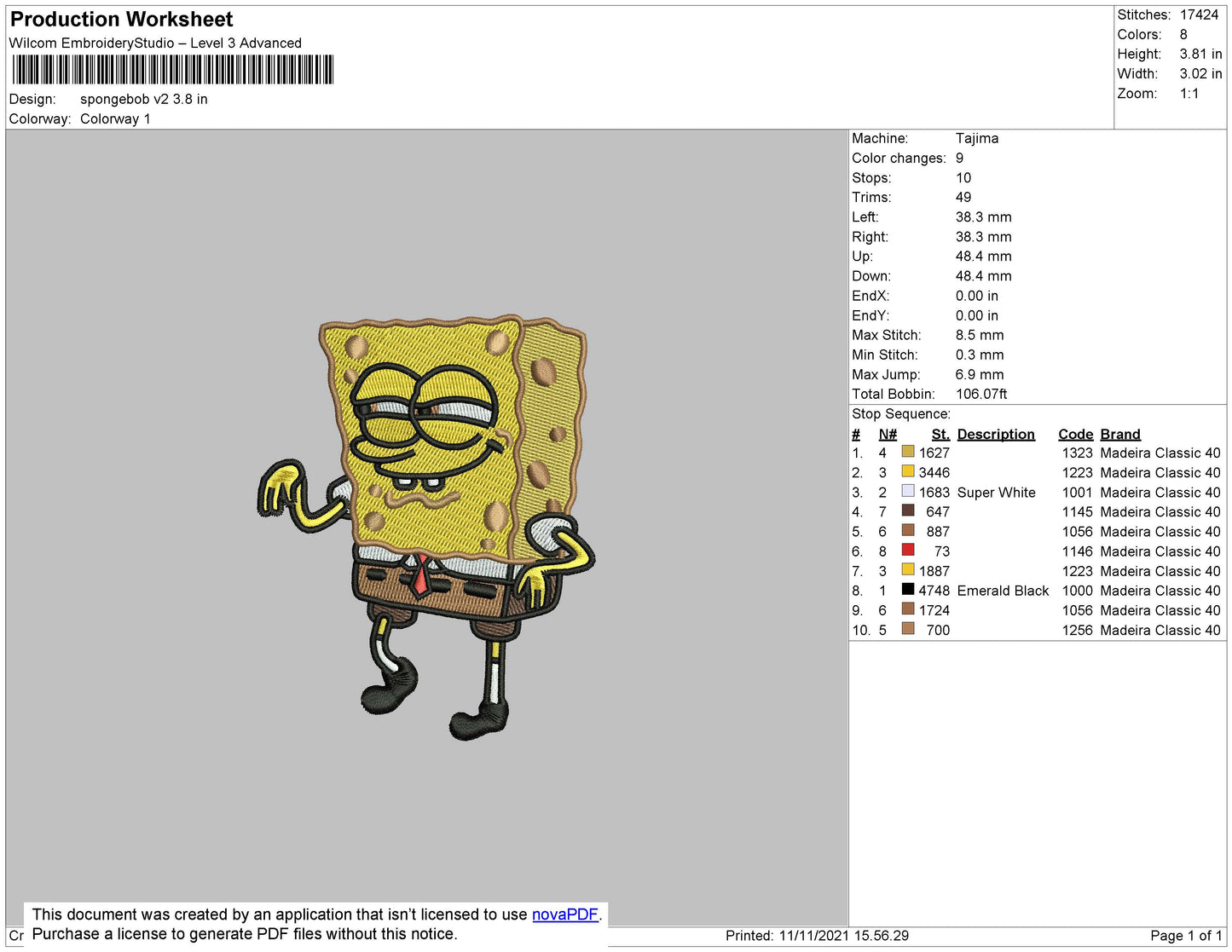This screenshot has width=1232, height=952.
Task: Click the swatch for stop 10 with 700 stitches
Action: coord(908,629)
